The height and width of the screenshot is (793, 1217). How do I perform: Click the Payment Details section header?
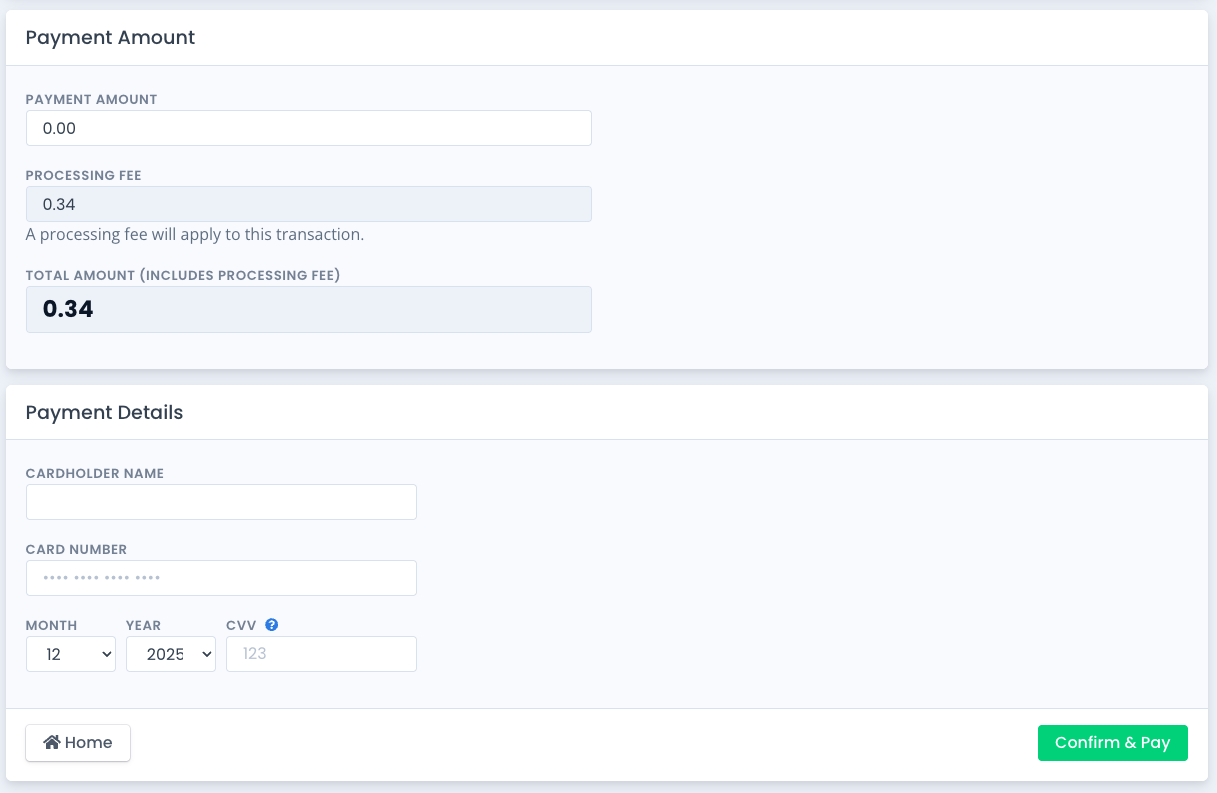[x=104, y=412]
